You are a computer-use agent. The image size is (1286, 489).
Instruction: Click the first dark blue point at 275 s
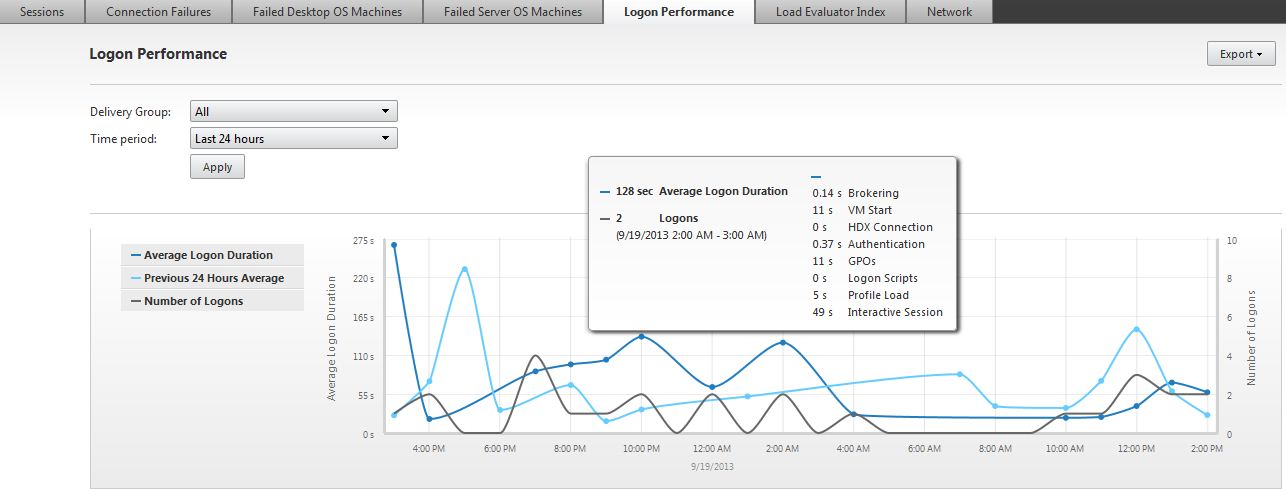394,244
